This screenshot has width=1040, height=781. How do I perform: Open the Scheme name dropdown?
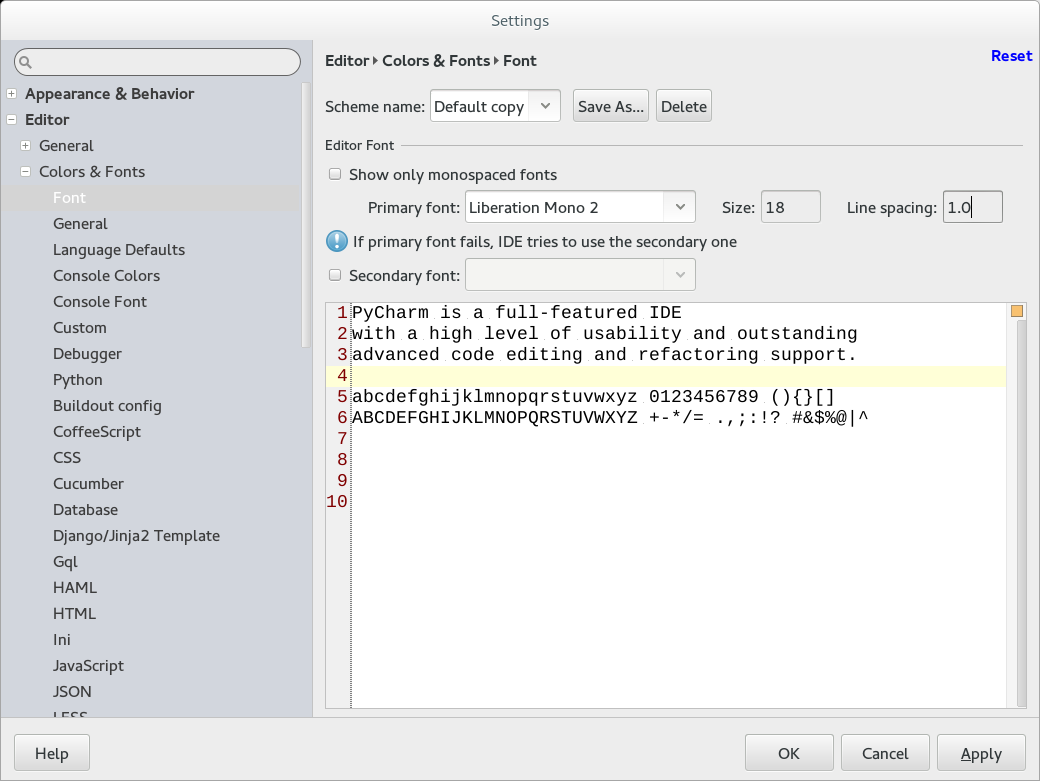[544, 106]
